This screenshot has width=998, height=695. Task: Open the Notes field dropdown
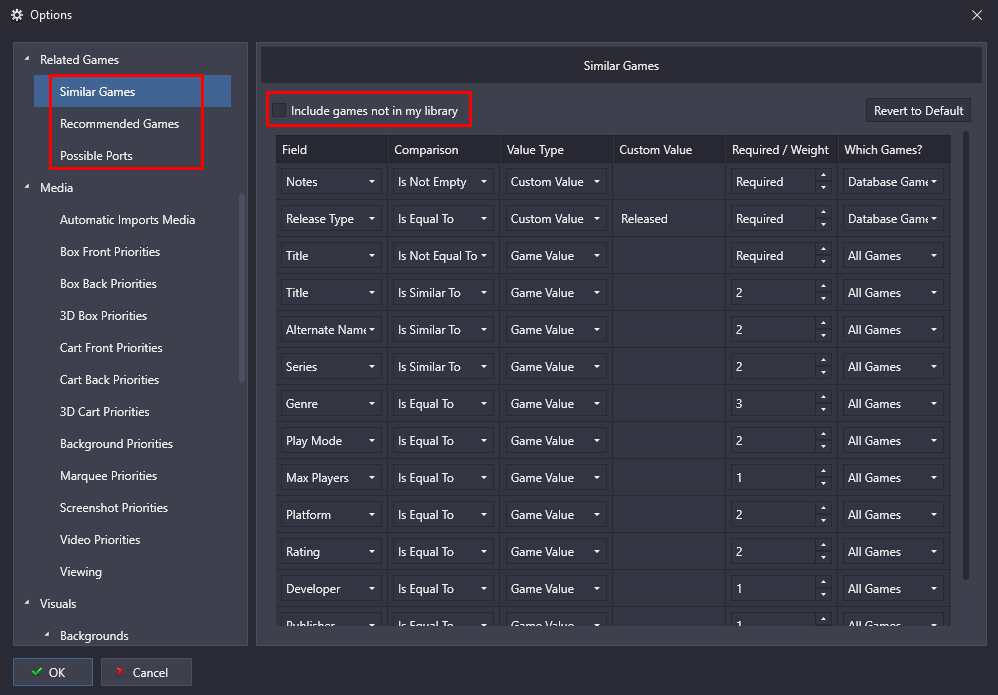[331, 182]
